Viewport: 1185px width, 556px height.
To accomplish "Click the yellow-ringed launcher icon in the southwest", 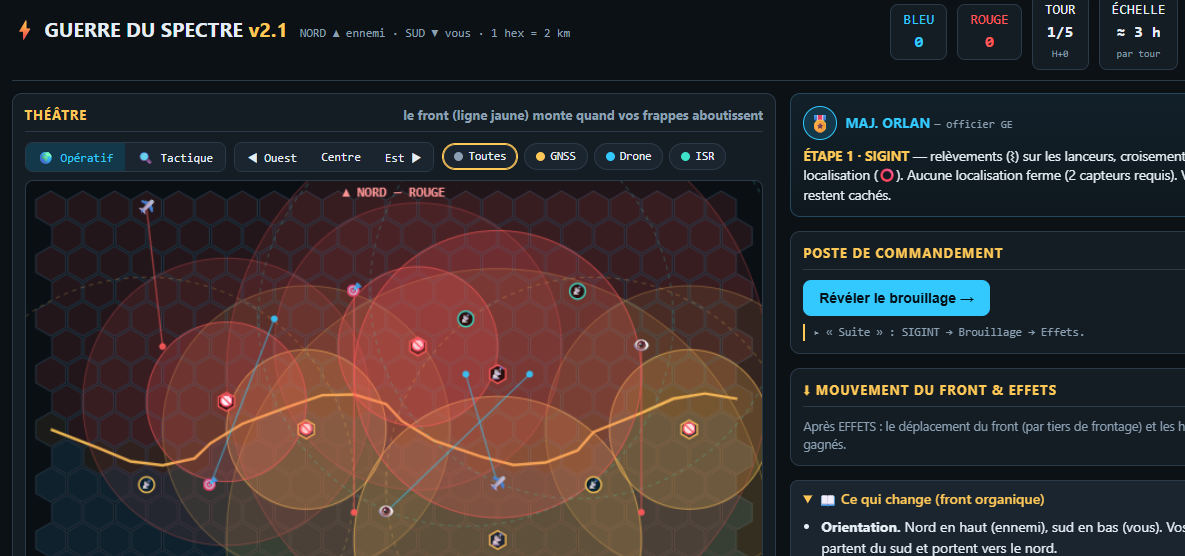I will pos(147,484).
